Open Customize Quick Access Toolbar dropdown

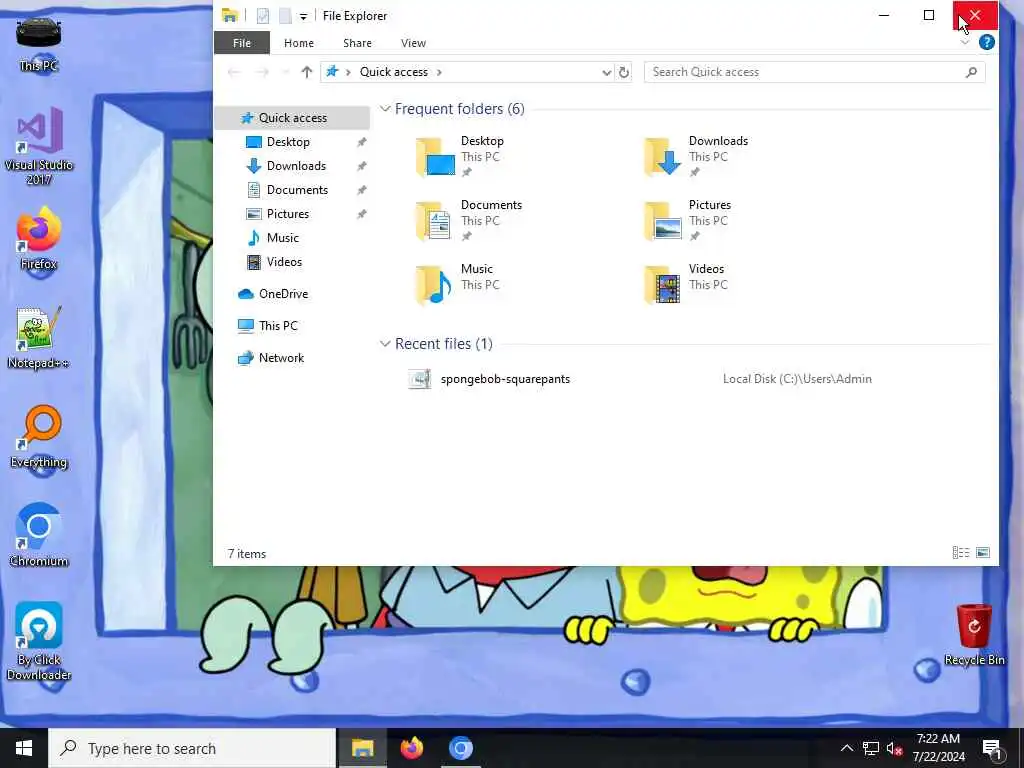coord(303,16)
